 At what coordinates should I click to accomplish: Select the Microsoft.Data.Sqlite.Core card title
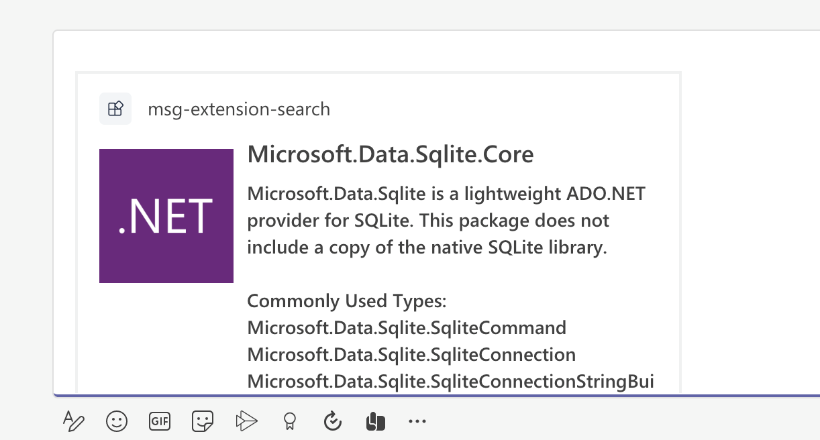click(390, 154)
